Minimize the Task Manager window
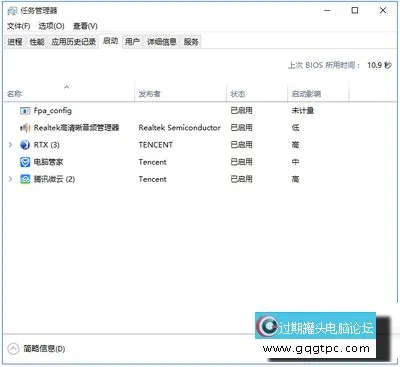 [328, 11]
